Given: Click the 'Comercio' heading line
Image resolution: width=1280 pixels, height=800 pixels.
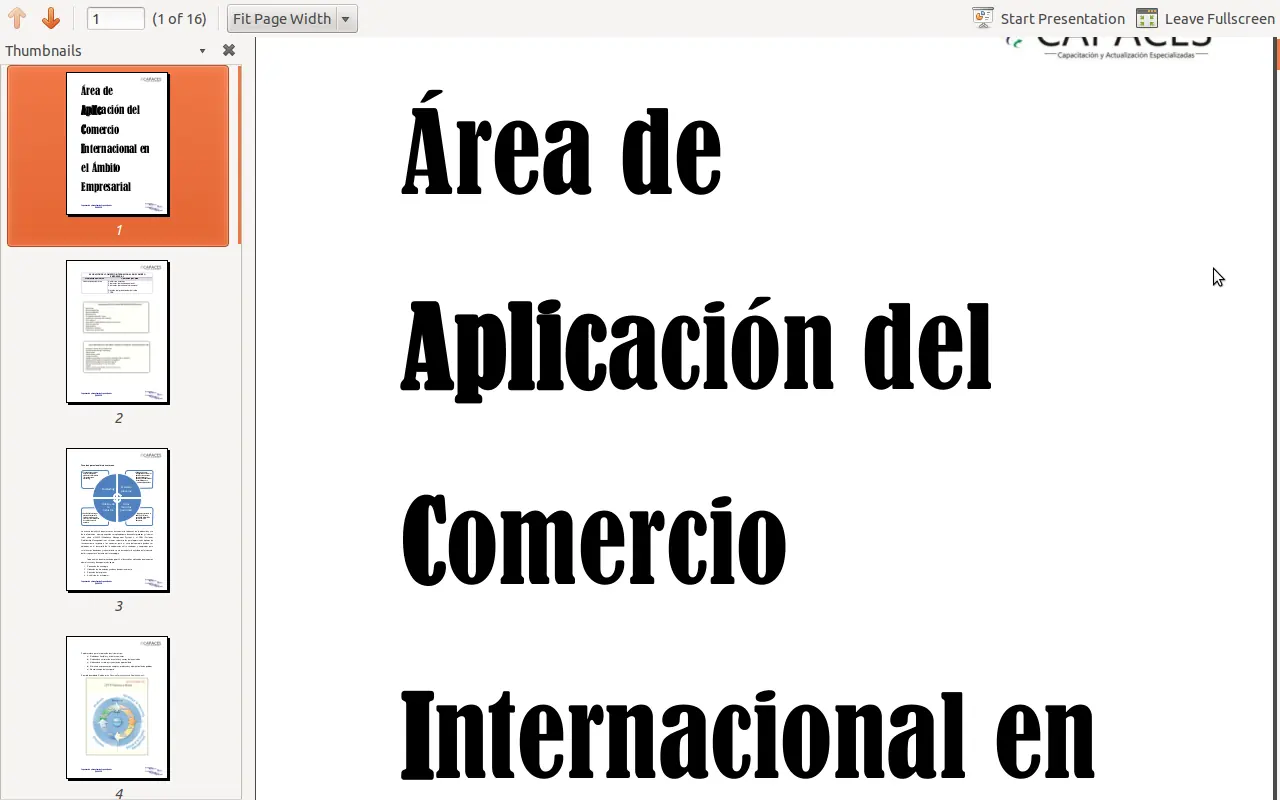Looking at the screenshot, I should (593, 540).
